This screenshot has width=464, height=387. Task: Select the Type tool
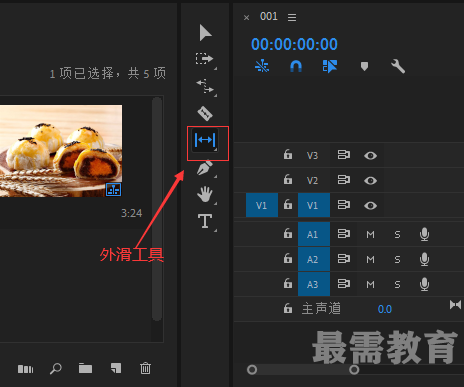205,221
